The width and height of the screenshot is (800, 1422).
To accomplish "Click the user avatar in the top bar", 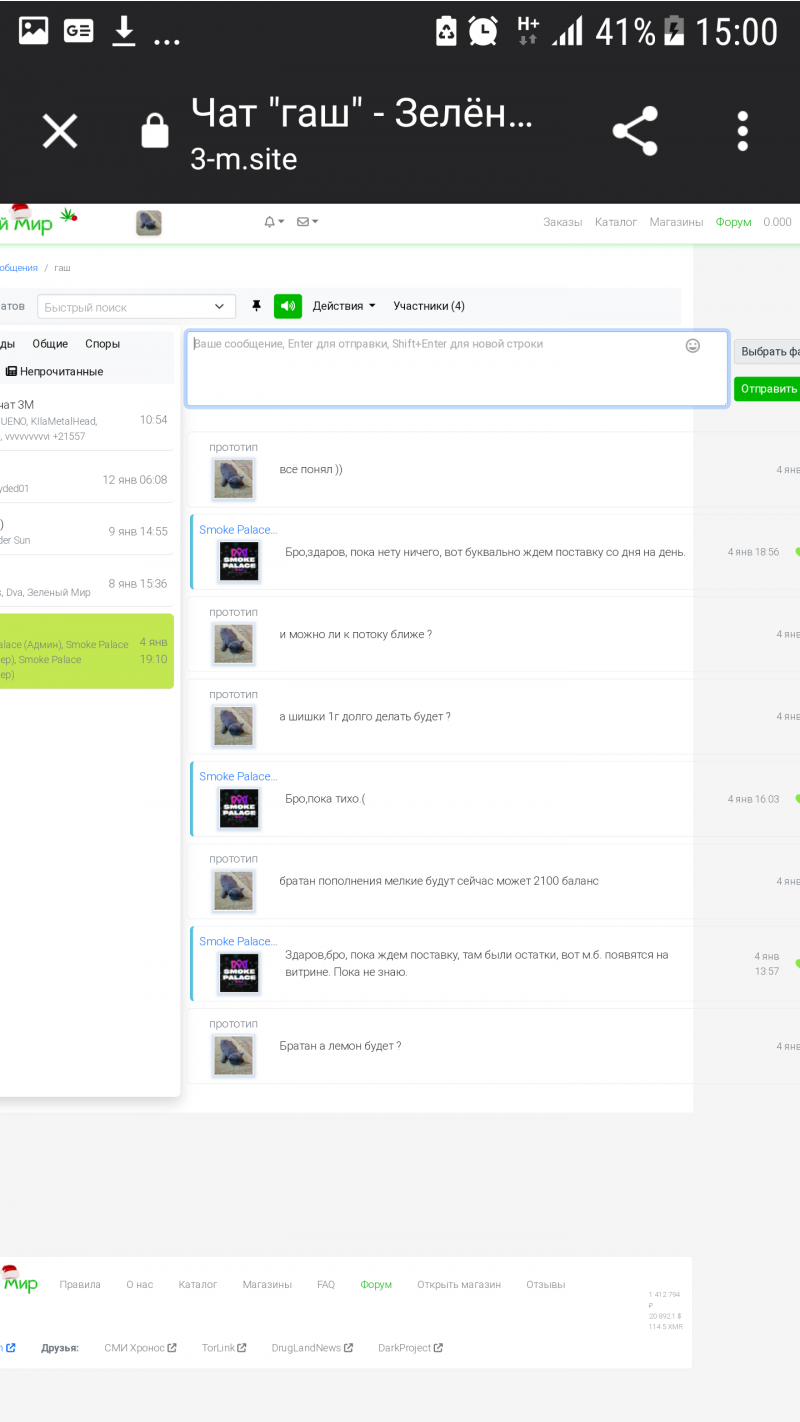I will [149, 223].
